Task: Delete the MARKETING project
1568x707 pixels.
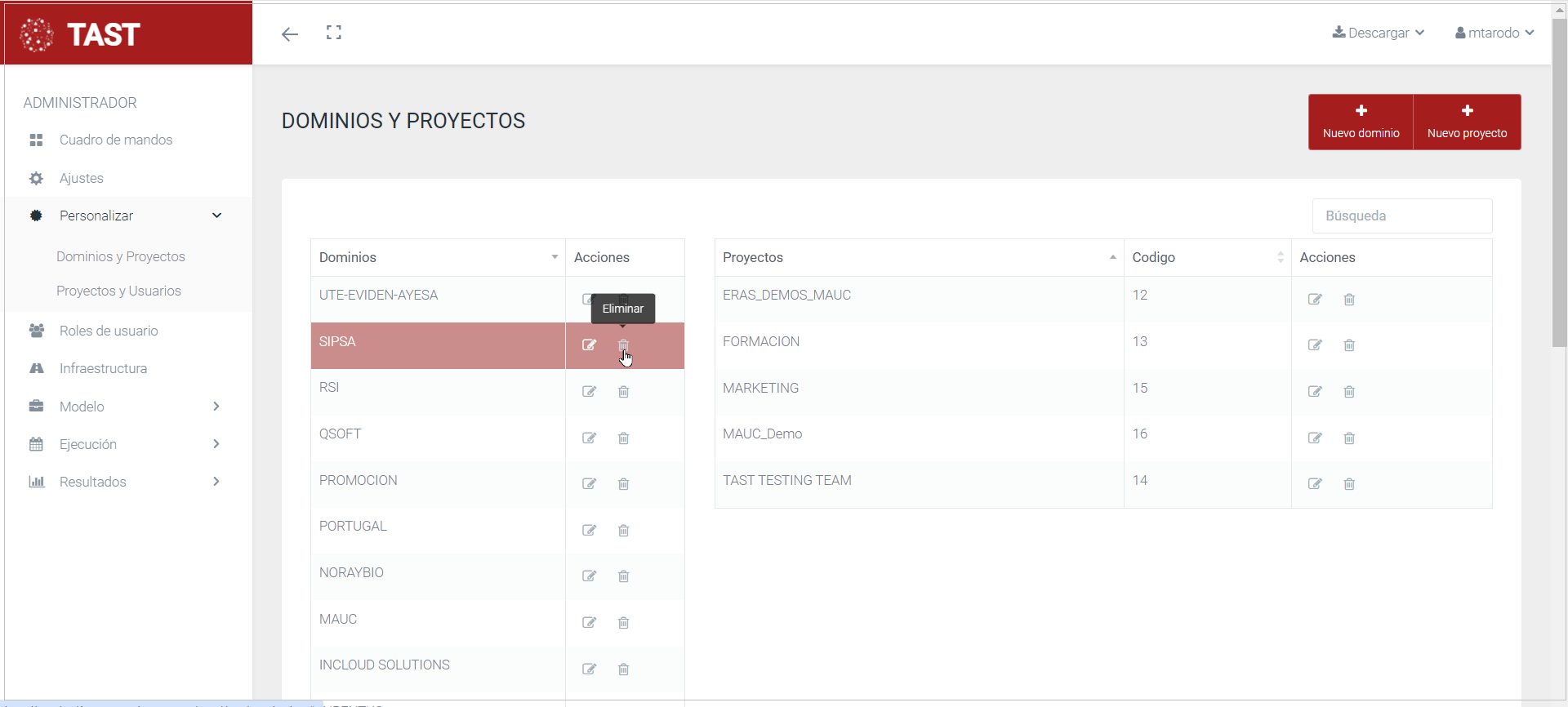Action: [1349, 392]
